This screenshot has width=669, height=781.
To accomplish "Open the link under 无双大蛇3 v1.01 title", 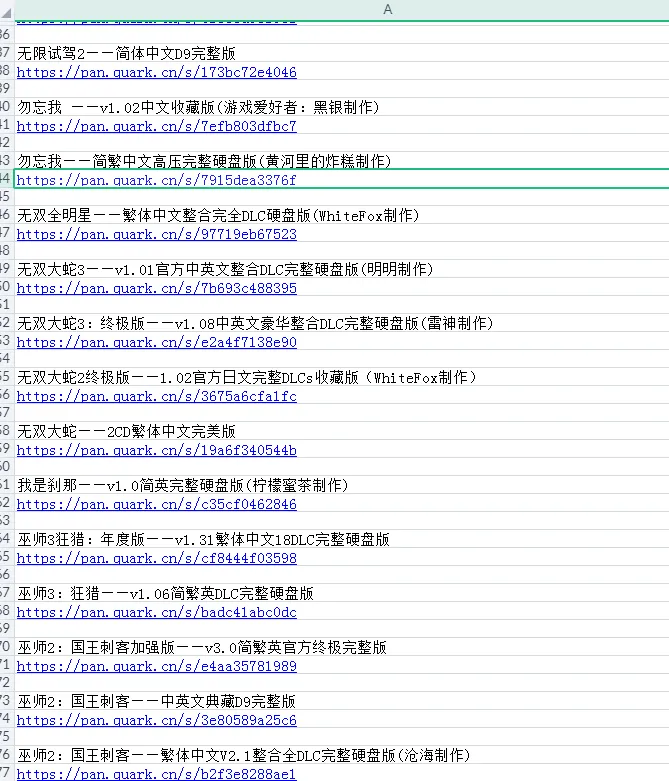I will point(156,288).
